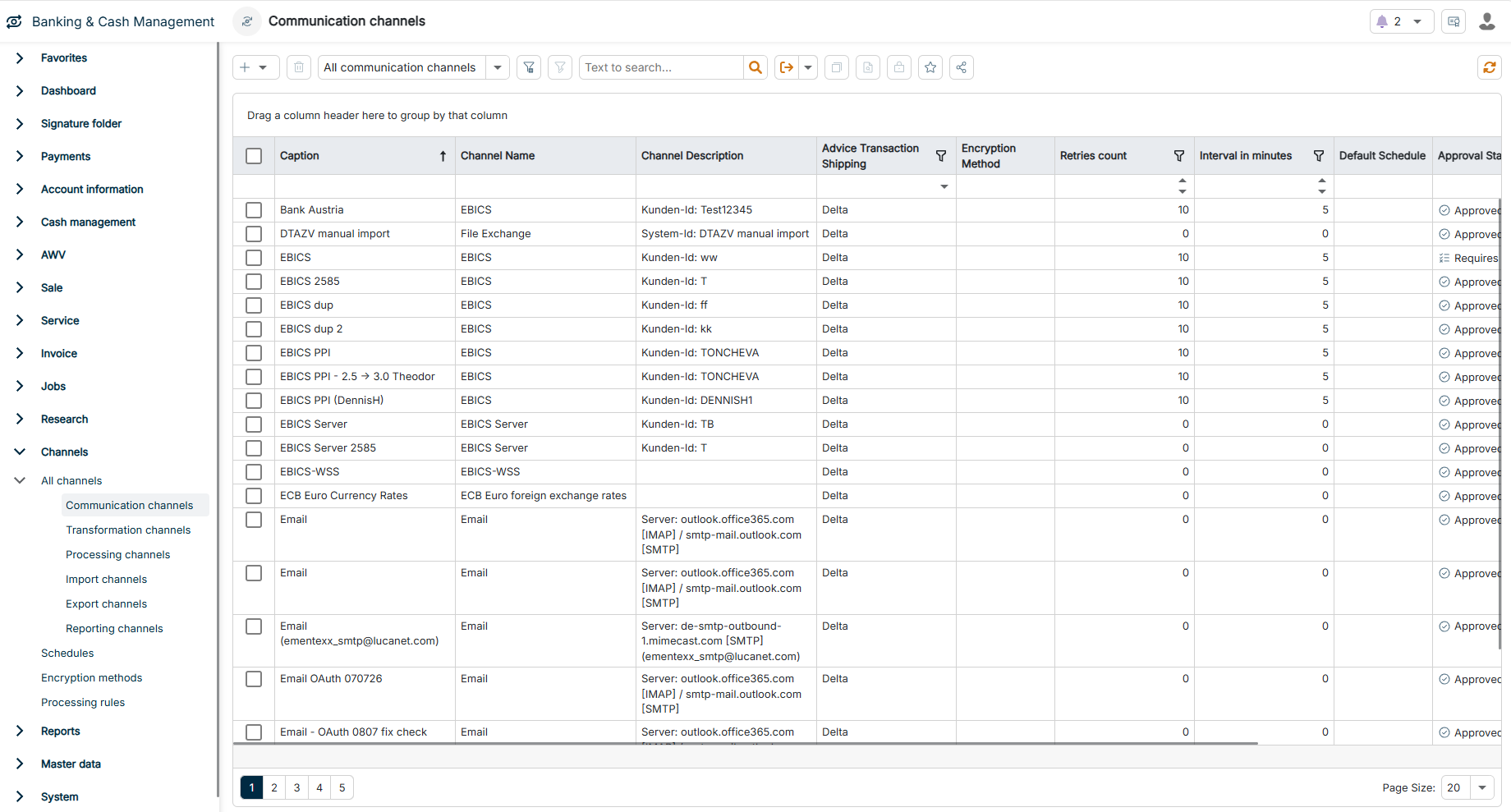Click the help guide icon in header
The width and height of the screenshot is (1511, 812).
[x=1454, y=21]
